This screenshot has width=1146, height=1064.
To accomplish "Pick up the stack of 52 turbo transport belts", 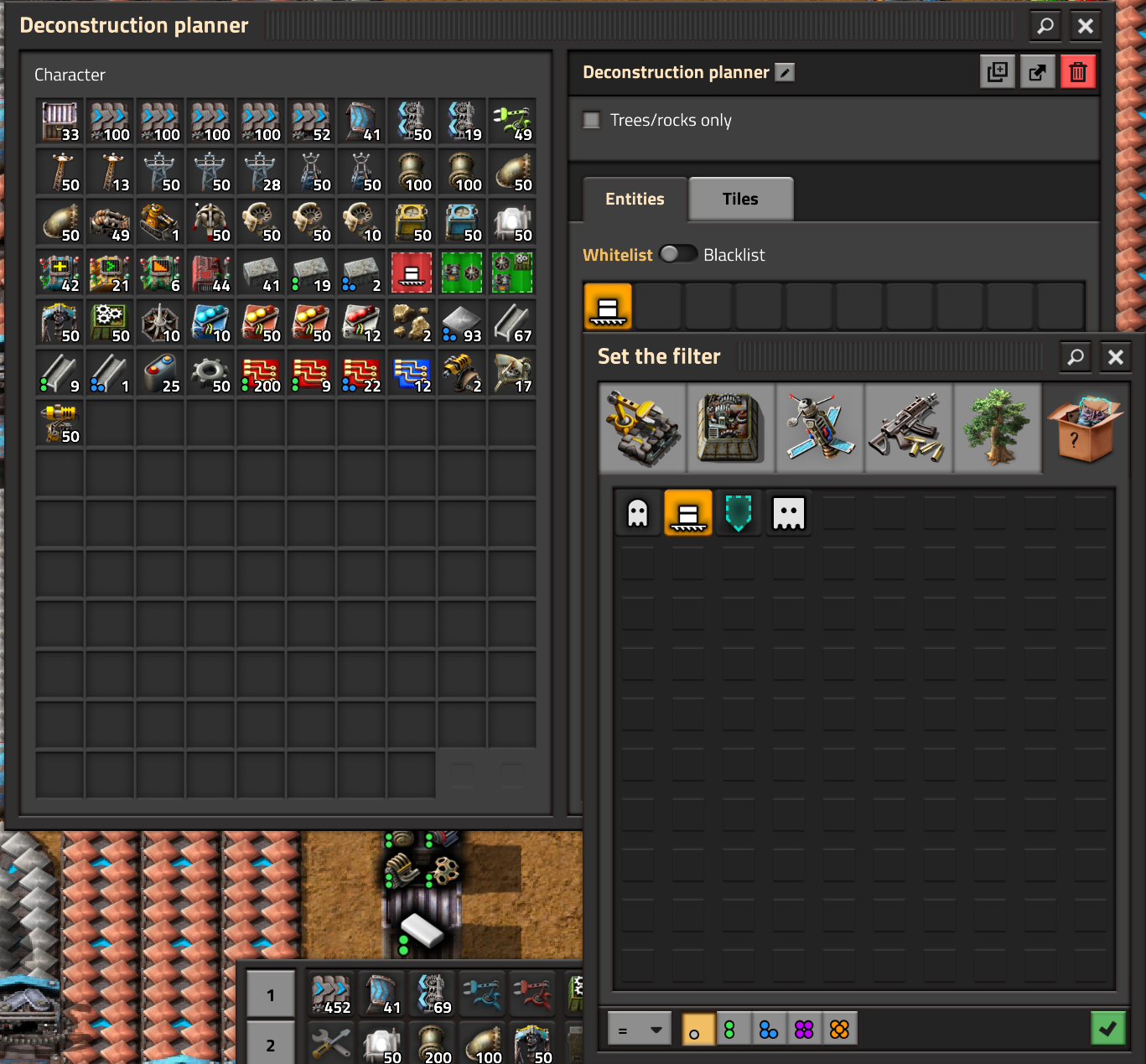I will point(311,122).
